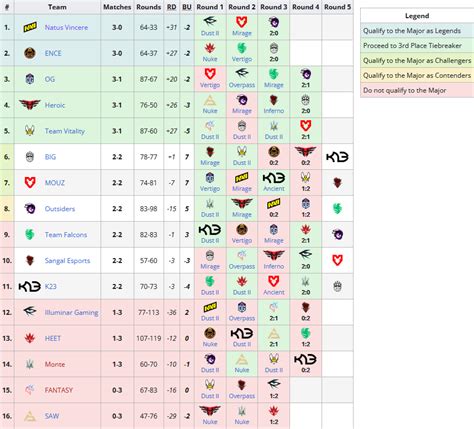Click the Matches column header
The width and height of the screenshot is (474, 429).
pos(117,7)
